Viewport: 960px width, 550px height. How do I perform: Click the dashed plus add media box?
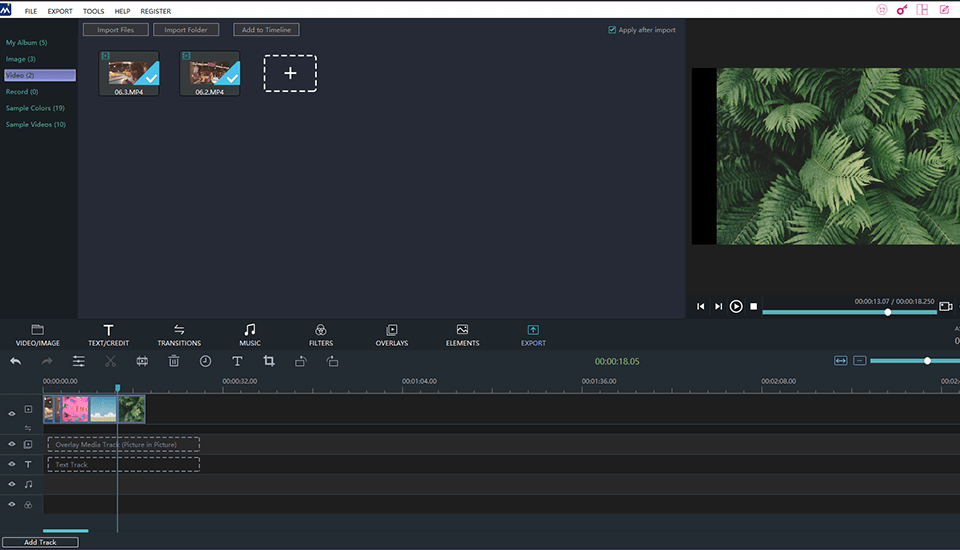(290, 73)
